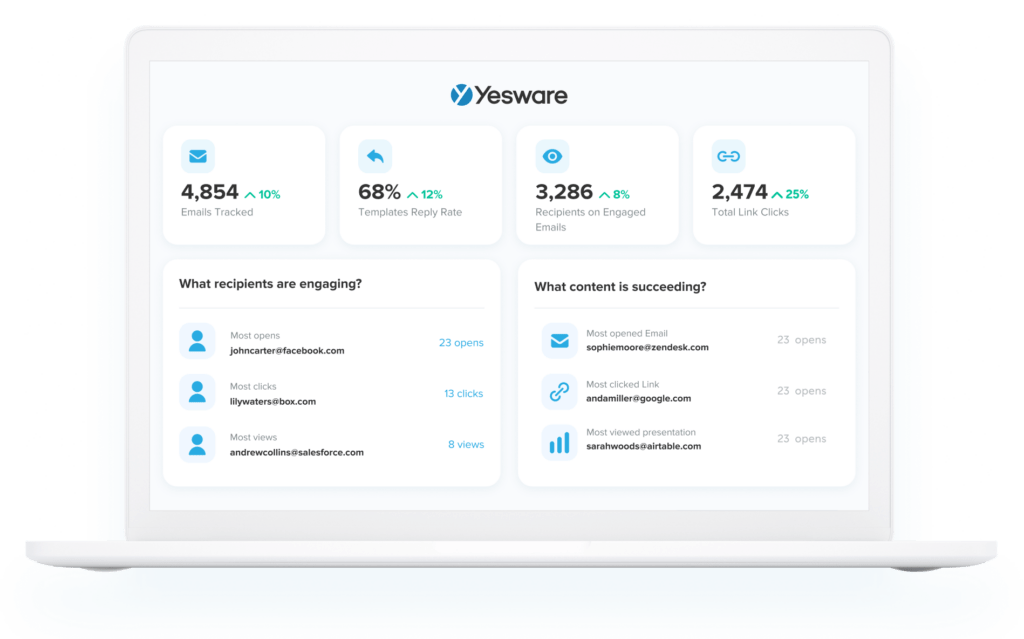This screenshot has width=1024, height=639.
Task: Click the 23 opens count for sarahwoods
Action: (801, 438)
